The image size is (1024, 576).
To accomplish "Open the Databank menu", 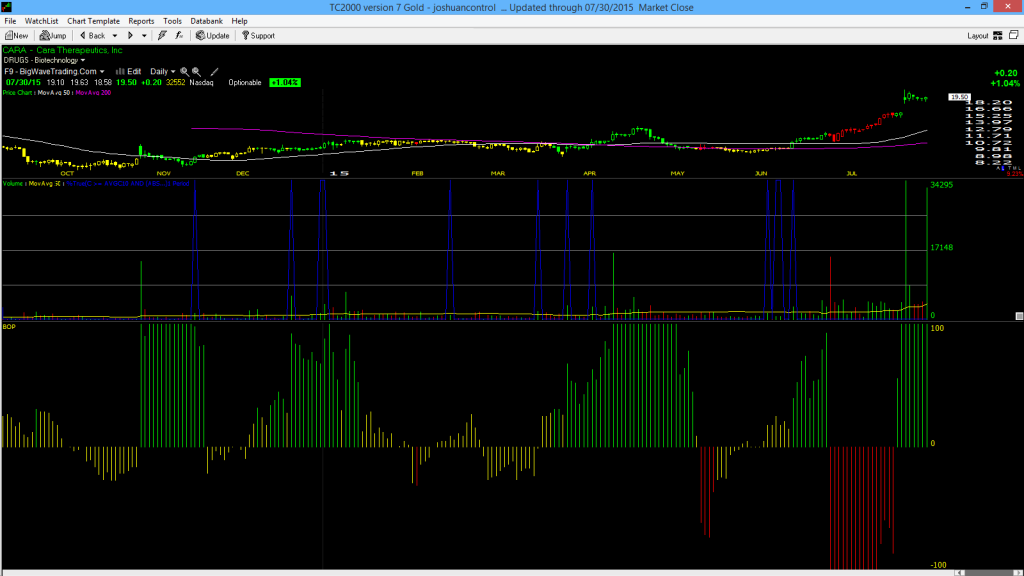I will pyautogui.click(x=206, y=21).
